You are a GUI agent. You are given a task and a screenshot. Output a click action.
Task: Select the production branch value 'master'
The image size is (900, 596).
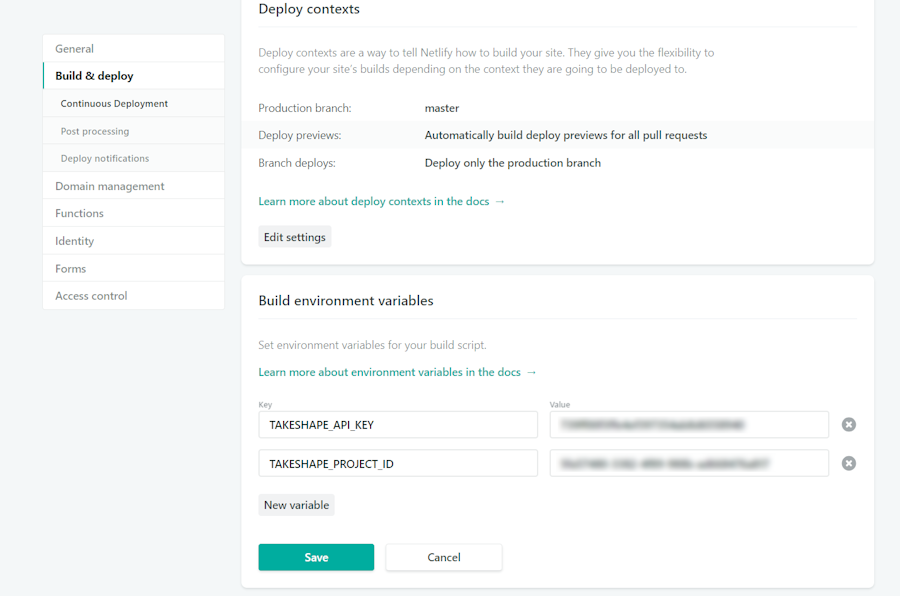(x=442, y=108)
